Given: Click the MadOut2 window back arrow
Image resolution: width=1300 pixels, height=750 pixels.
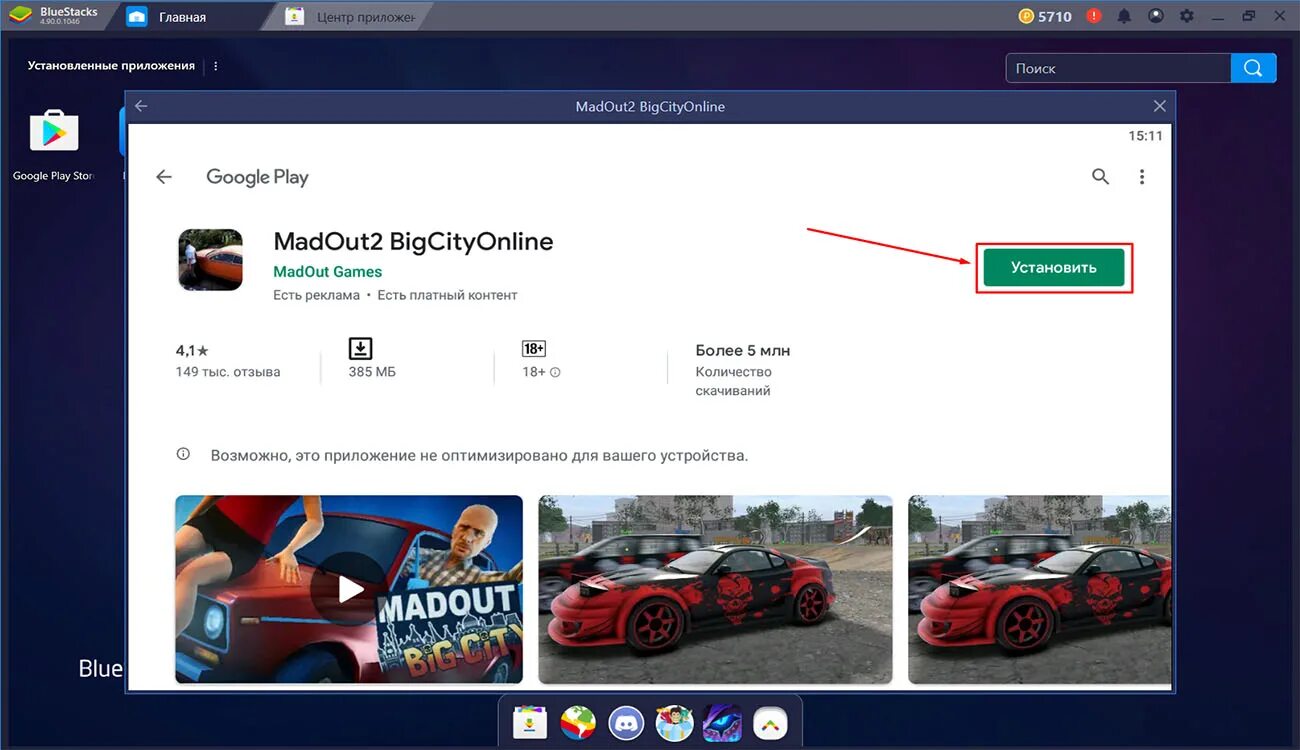Looking at the screenshot, I should pyautogui.click(x=141, y=106).
